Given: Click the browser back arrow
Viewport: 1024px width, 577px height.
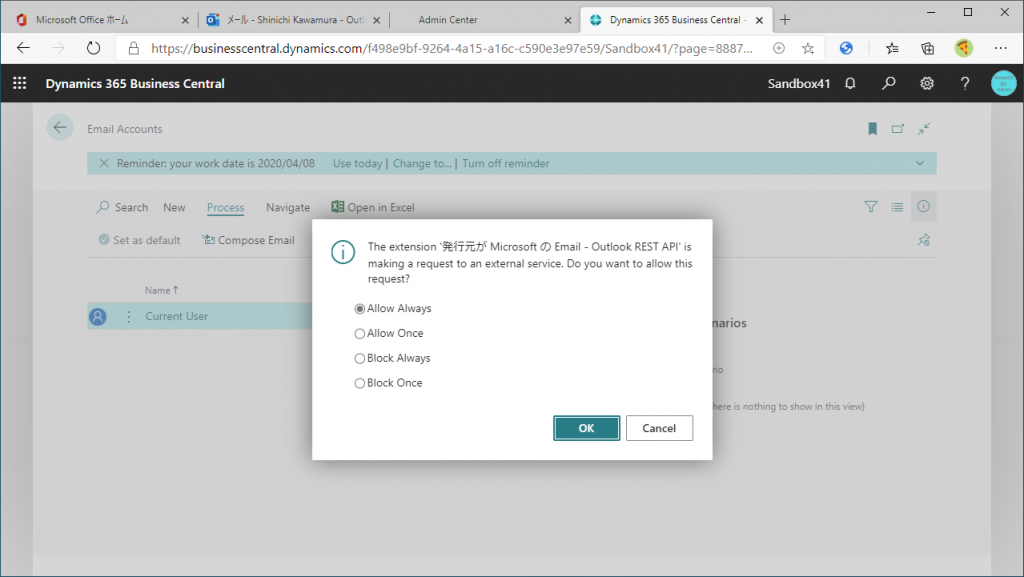Looking at the screenshot, I should click(x=23, y=48).
